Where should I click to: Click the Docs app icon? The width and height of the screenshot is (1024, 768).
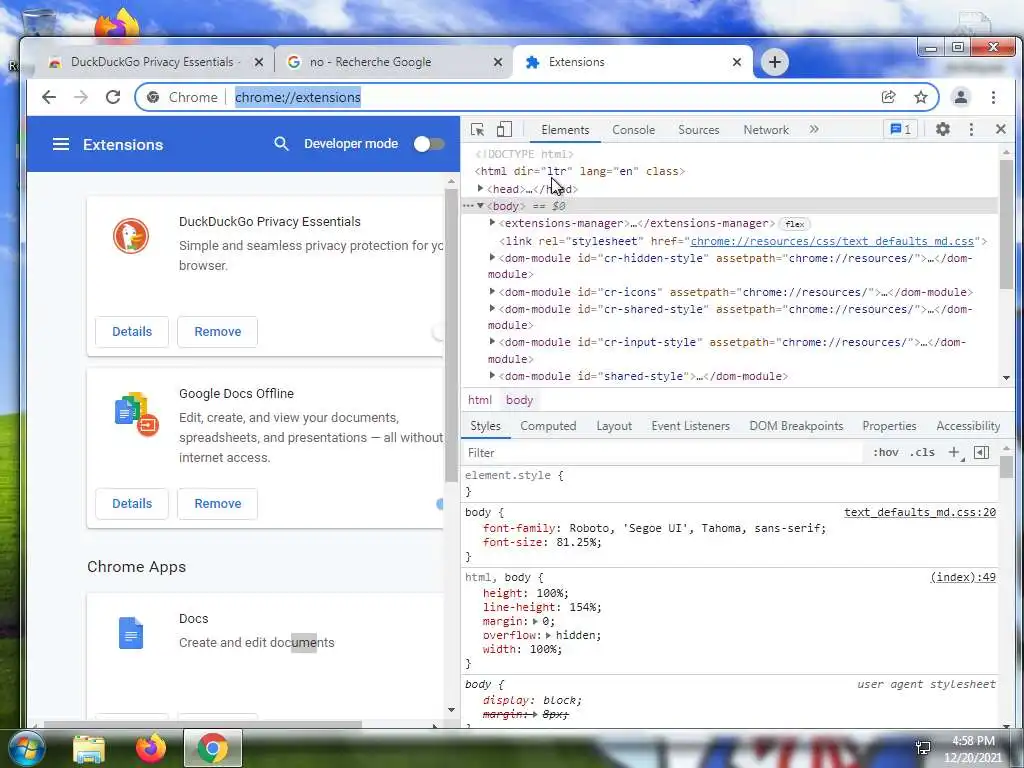click(x=131, y=632)
